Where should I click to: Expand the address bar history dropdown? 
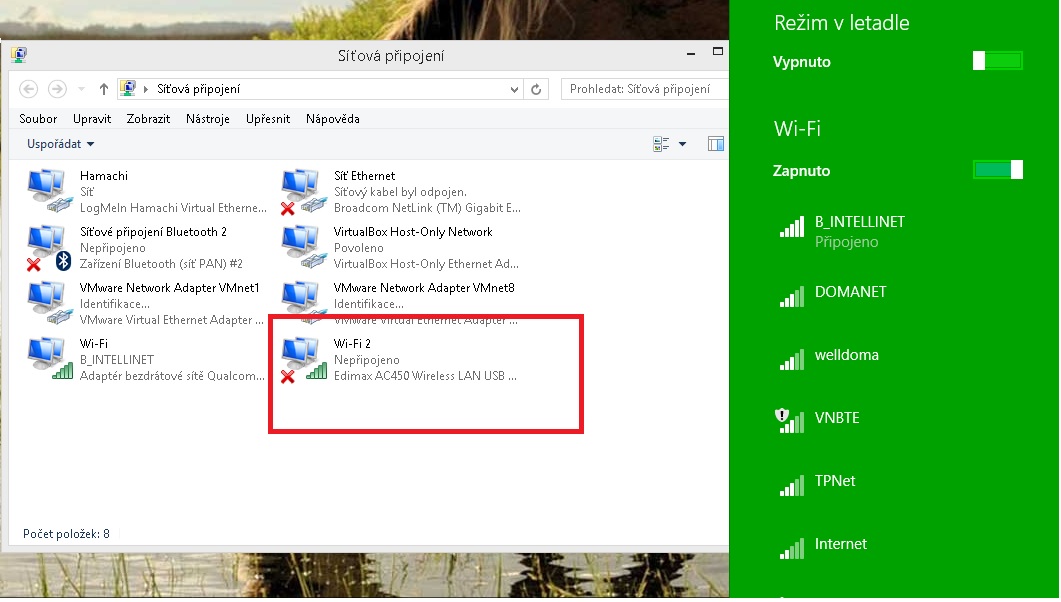point(514,89)
